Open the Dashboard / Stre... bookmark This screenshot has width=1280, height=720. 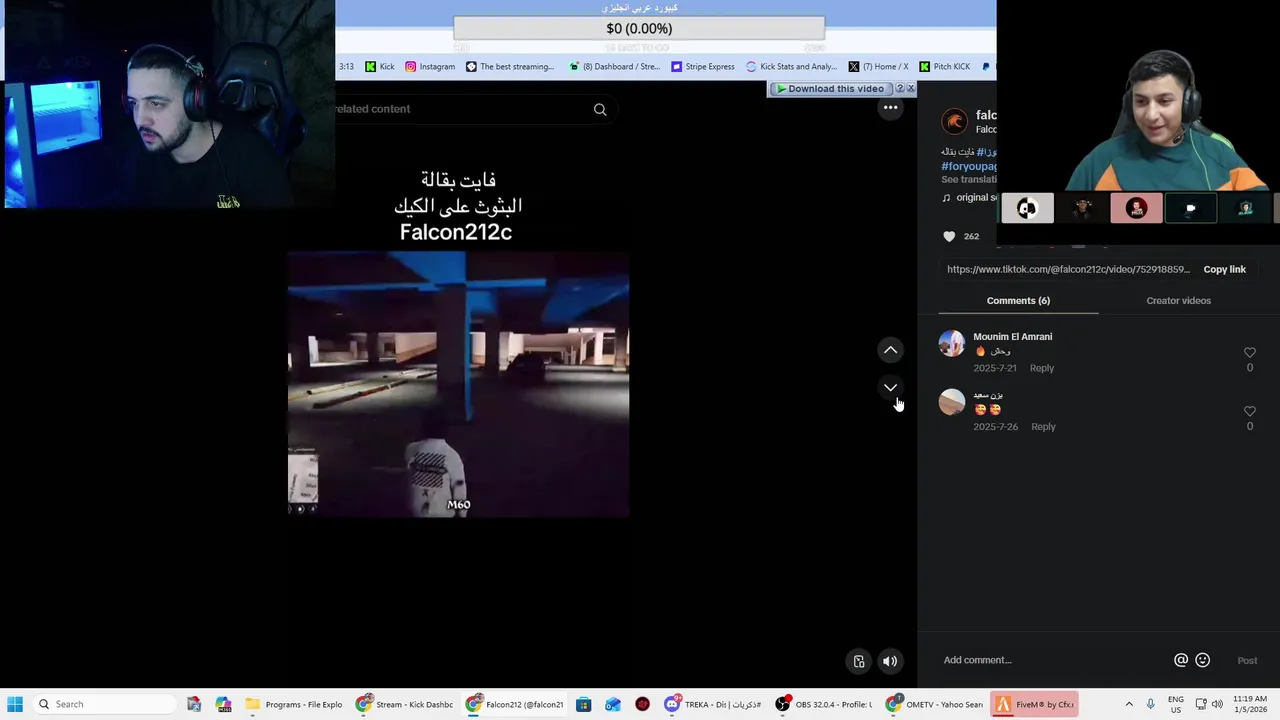click(614, 66)
